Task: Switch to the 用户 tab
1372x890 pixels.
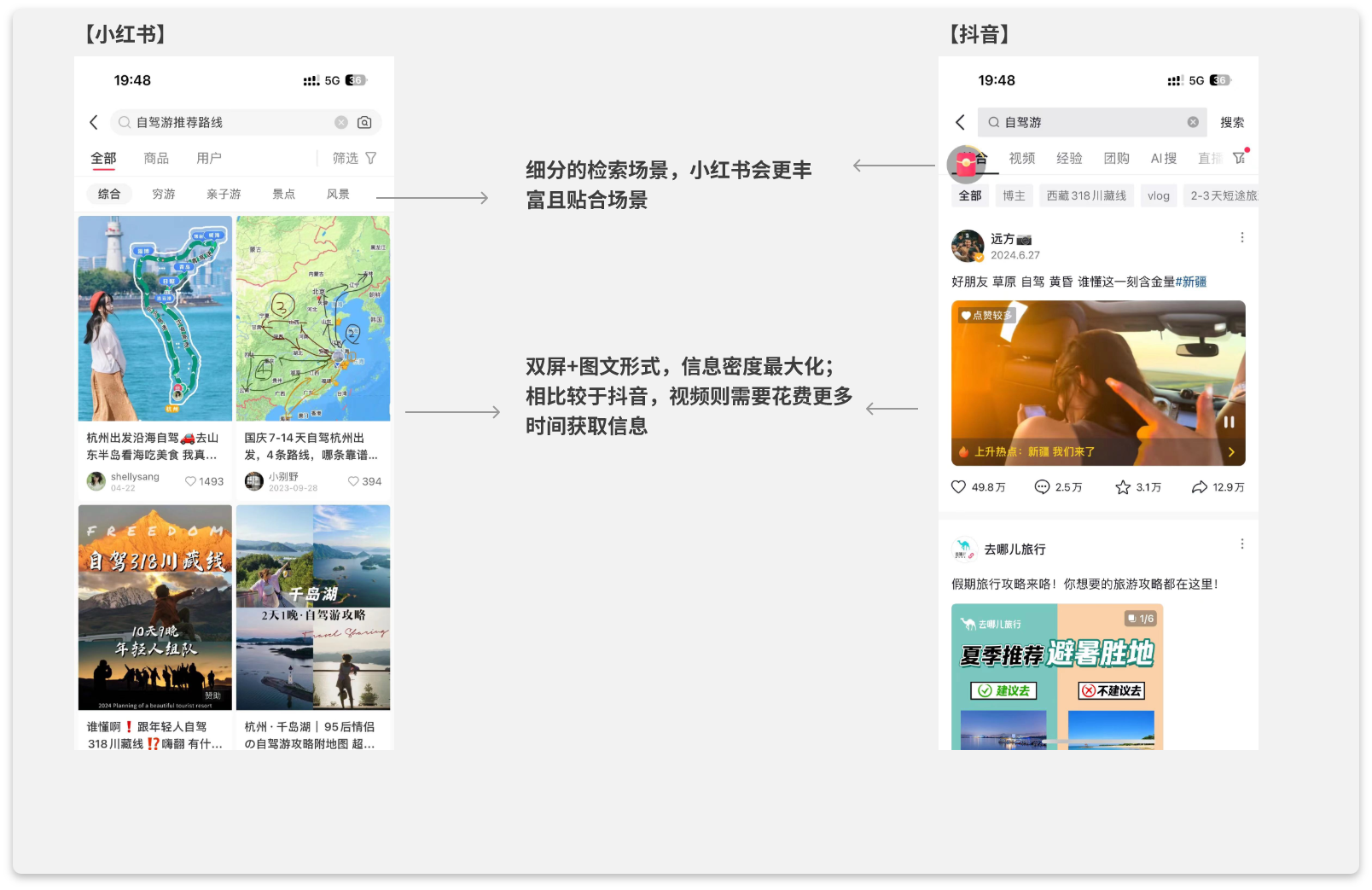Action: pyautogui.click(x=209, y=158)
